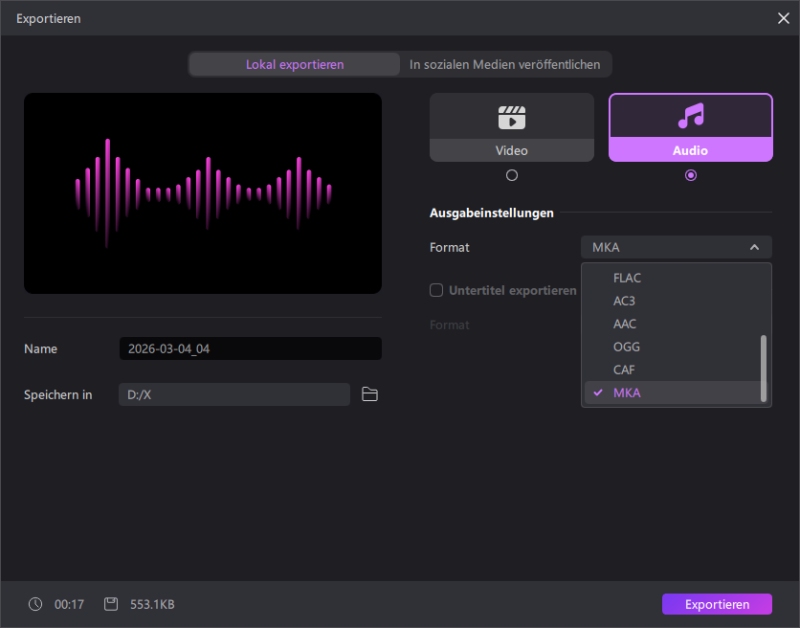Select the Lokal exportieren tab
Image resolution: width=800 pixels, height=628 pixels.
(293, 63)
